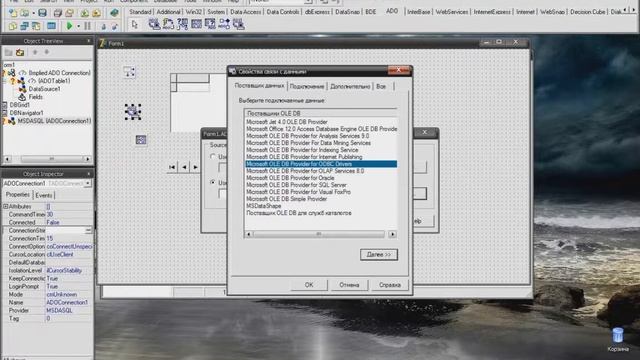Open the run options dropdown arrow beside Run
Image resolution: width=640 pixels, height=360 pixels.
[78, 27]
